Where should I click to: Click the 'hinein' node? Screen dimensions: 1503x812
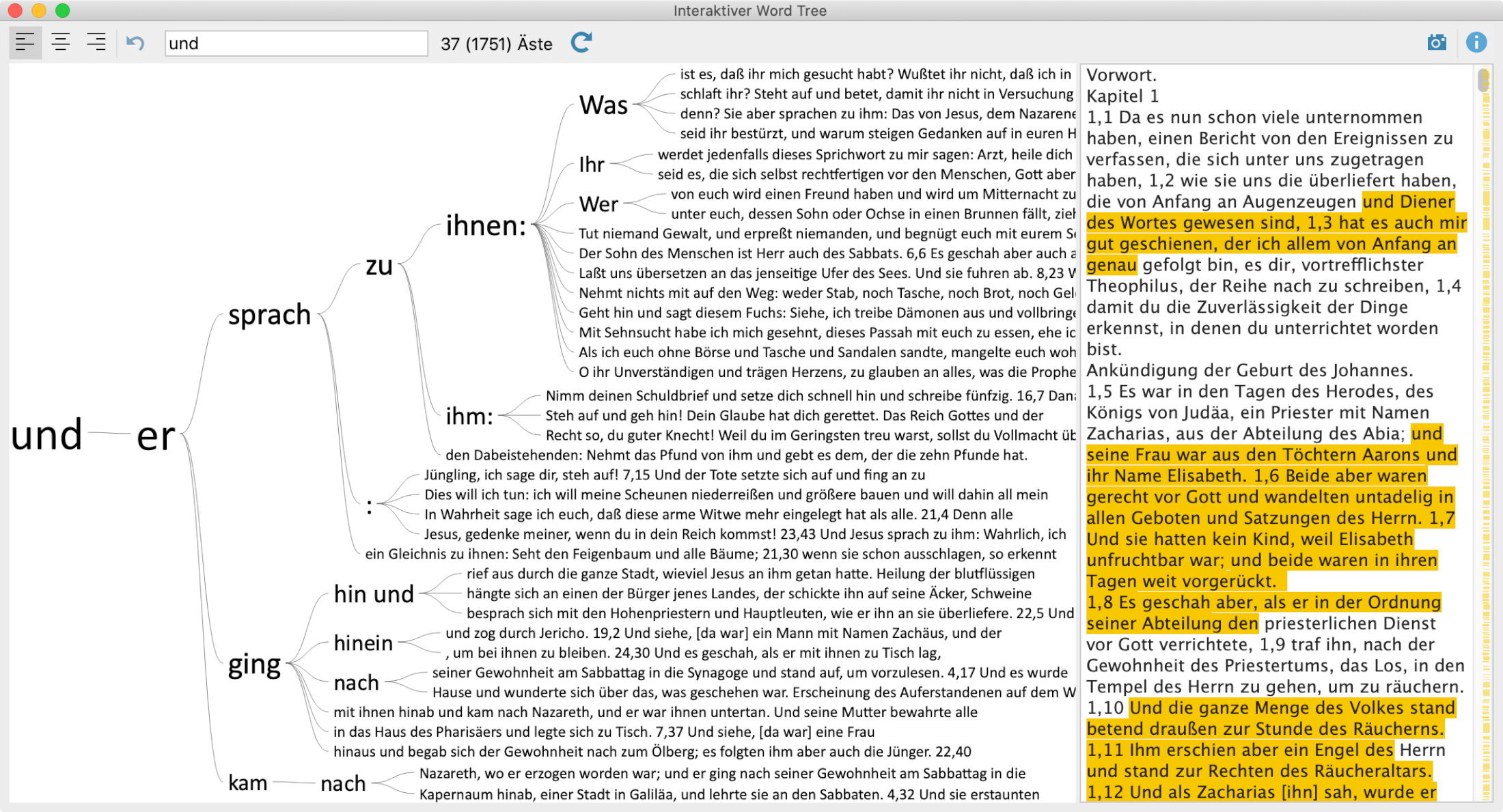pos(363,643)
